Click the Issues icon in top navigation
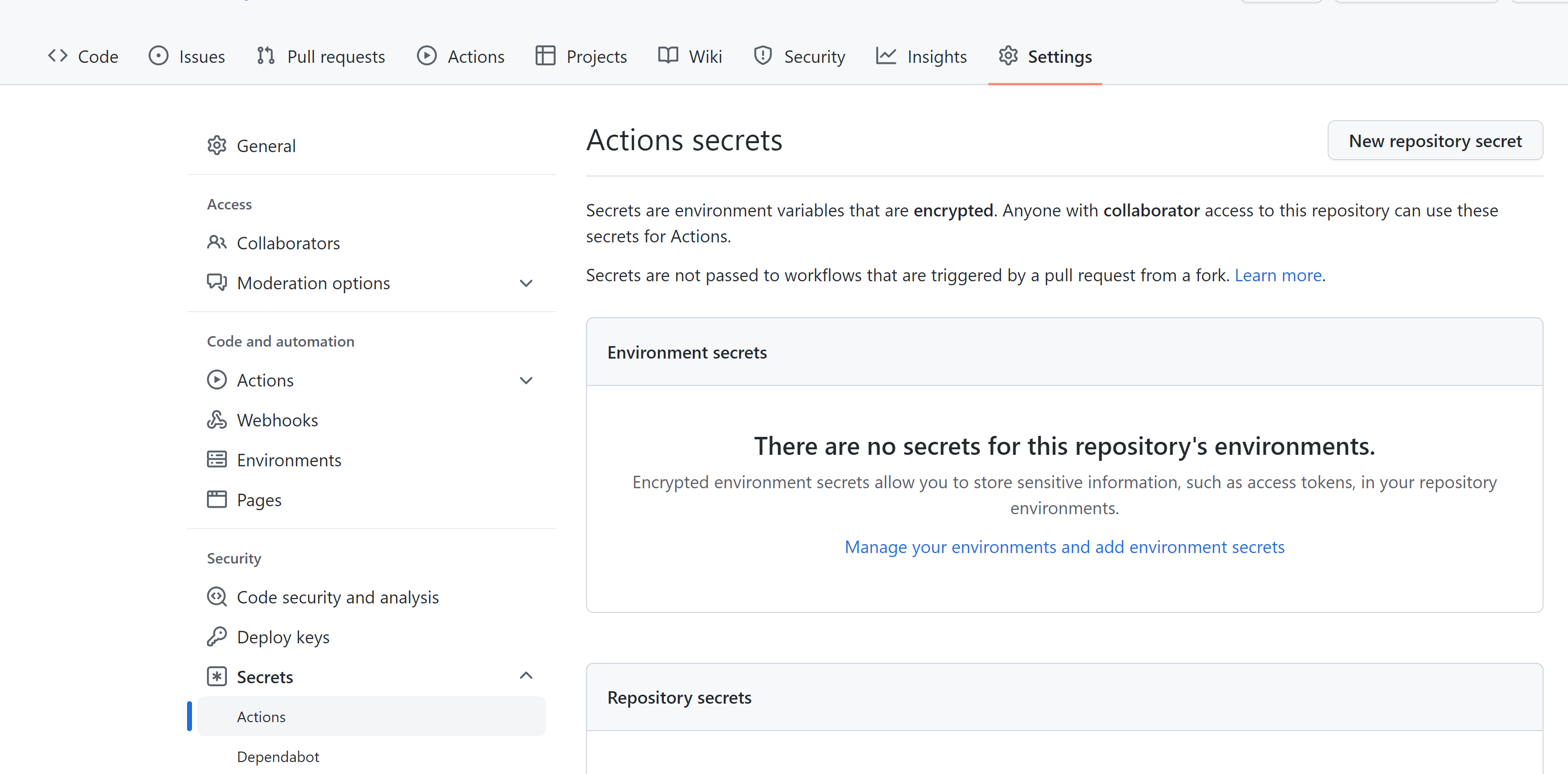Image resolution: width=1568 pixels, height=774 pixels. [x=158, y=55]
